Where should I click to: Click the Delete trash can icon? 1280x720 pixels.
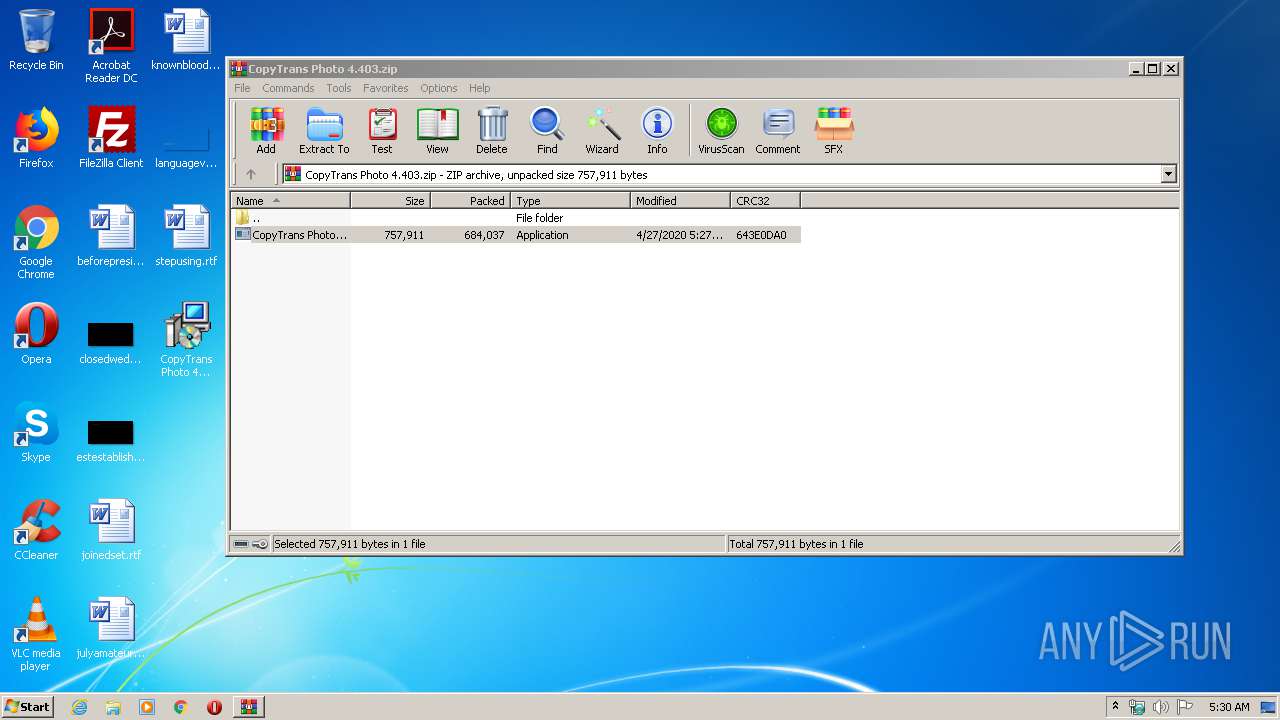[x=491, y=131]
